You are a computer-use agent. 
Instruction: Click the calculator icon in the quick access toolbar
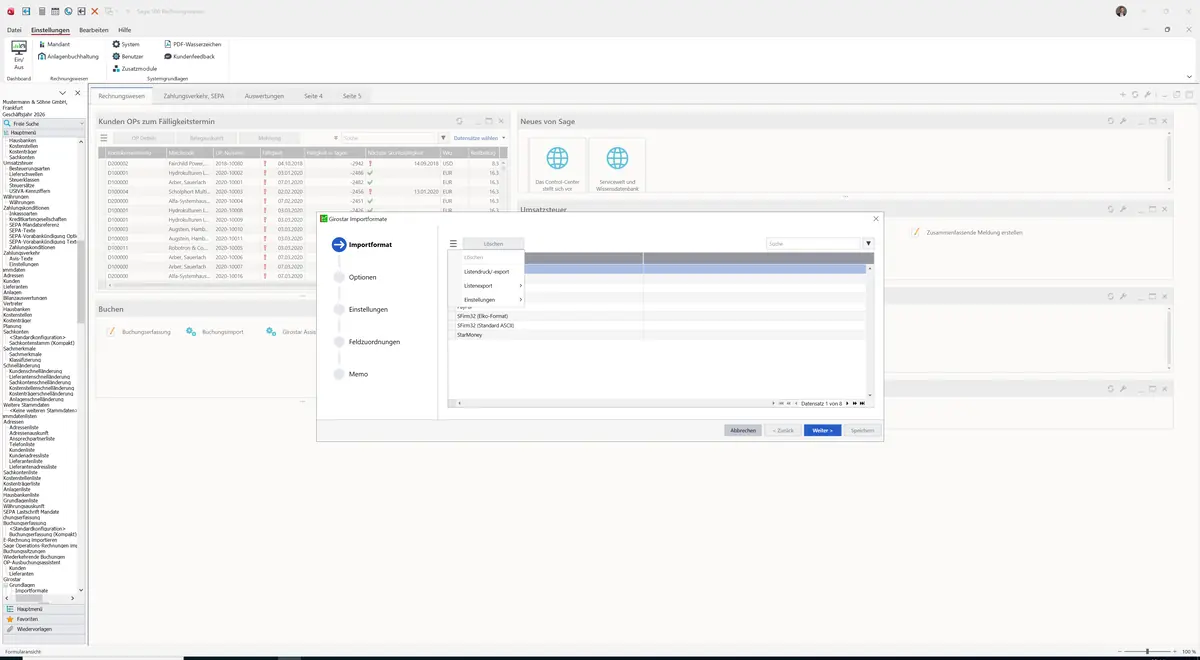click(41, 11)
